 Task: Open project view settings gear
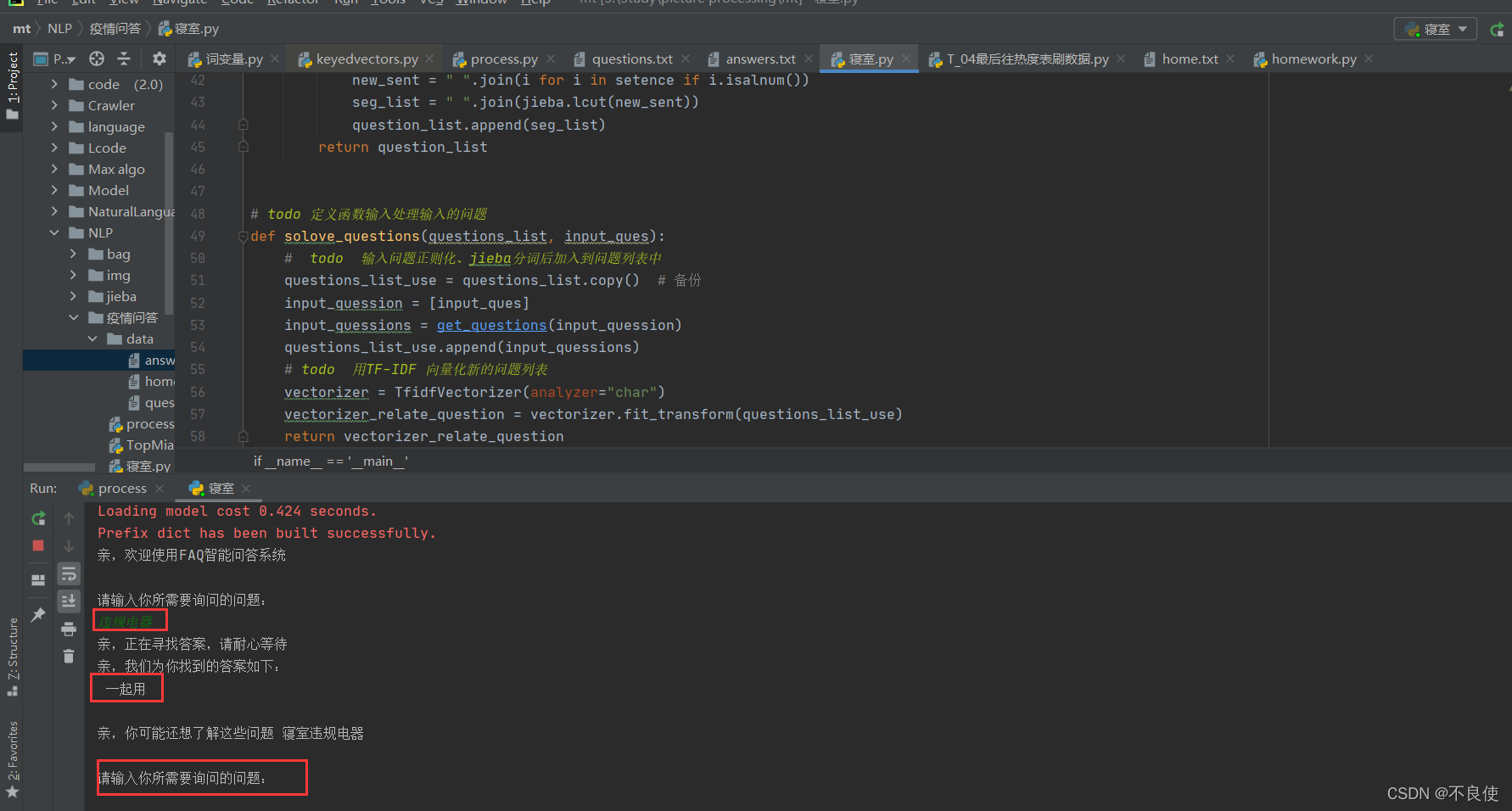pyautogui.click(x=160, y=59)
